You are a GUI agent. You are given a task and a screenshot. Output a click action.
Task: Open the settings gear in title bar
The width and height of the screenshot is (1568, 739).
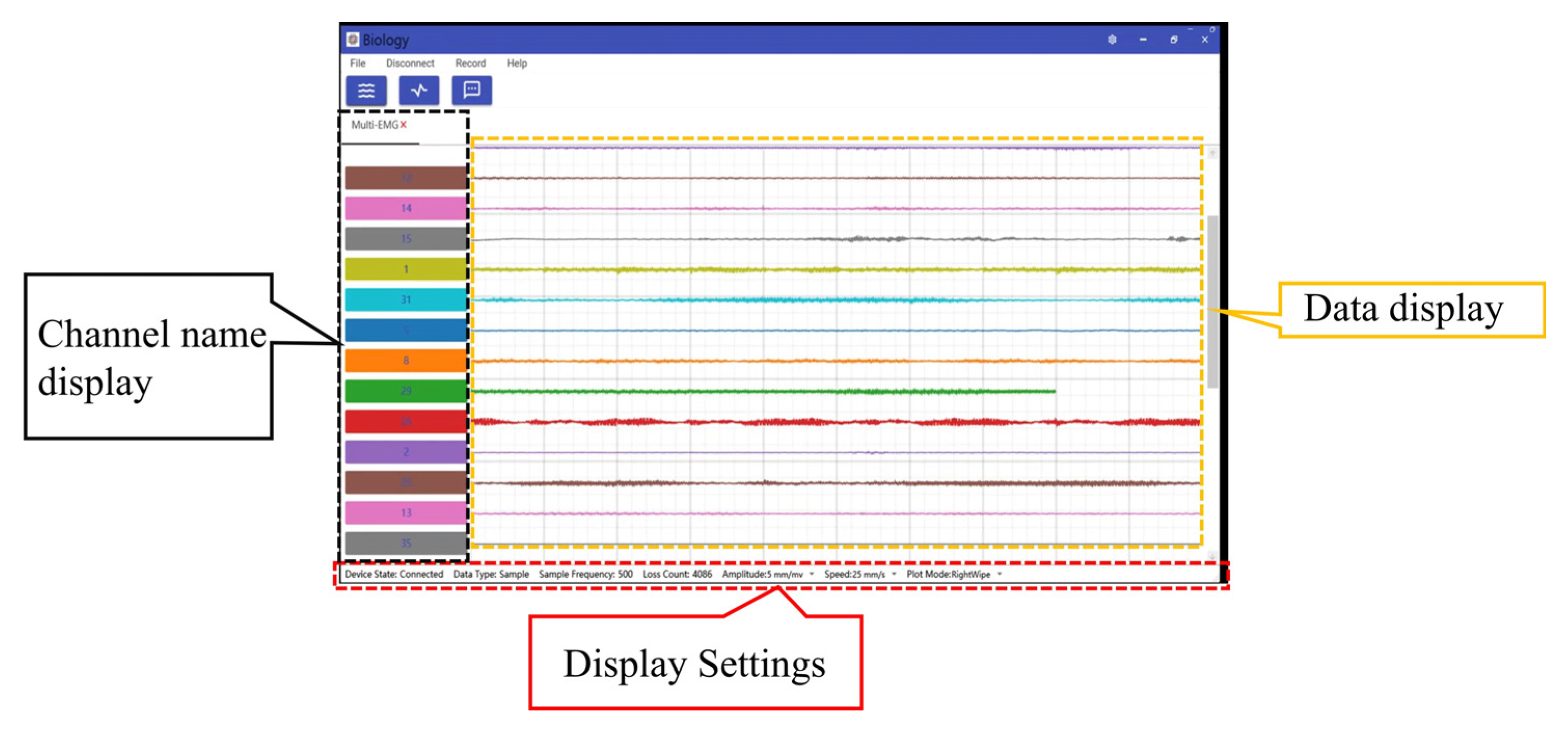[x=1112, y=39]
